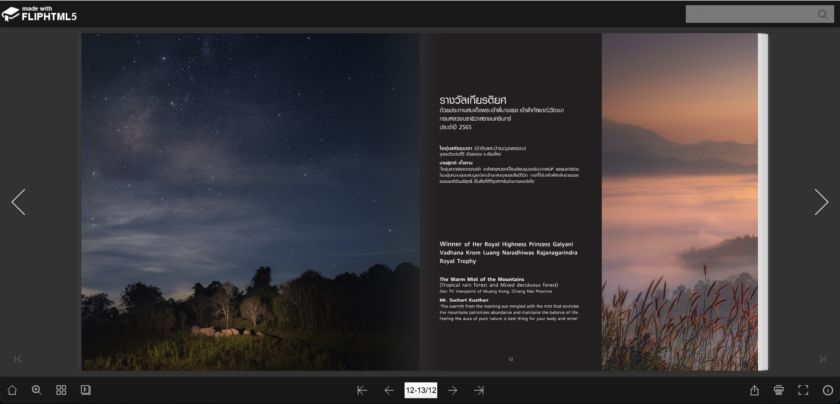Print the flipbook
Viewport: 840px width, 404px height.
pyautogui.click(x=779, y=390)
